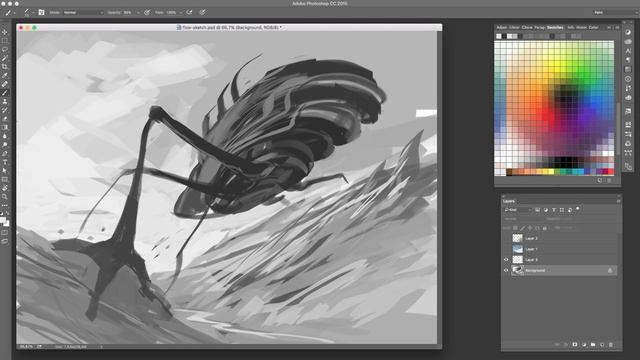This screenshot has height=360, width=640.
Task: Add a layer mask in Layers panel
Action: (x=575, y=344)
